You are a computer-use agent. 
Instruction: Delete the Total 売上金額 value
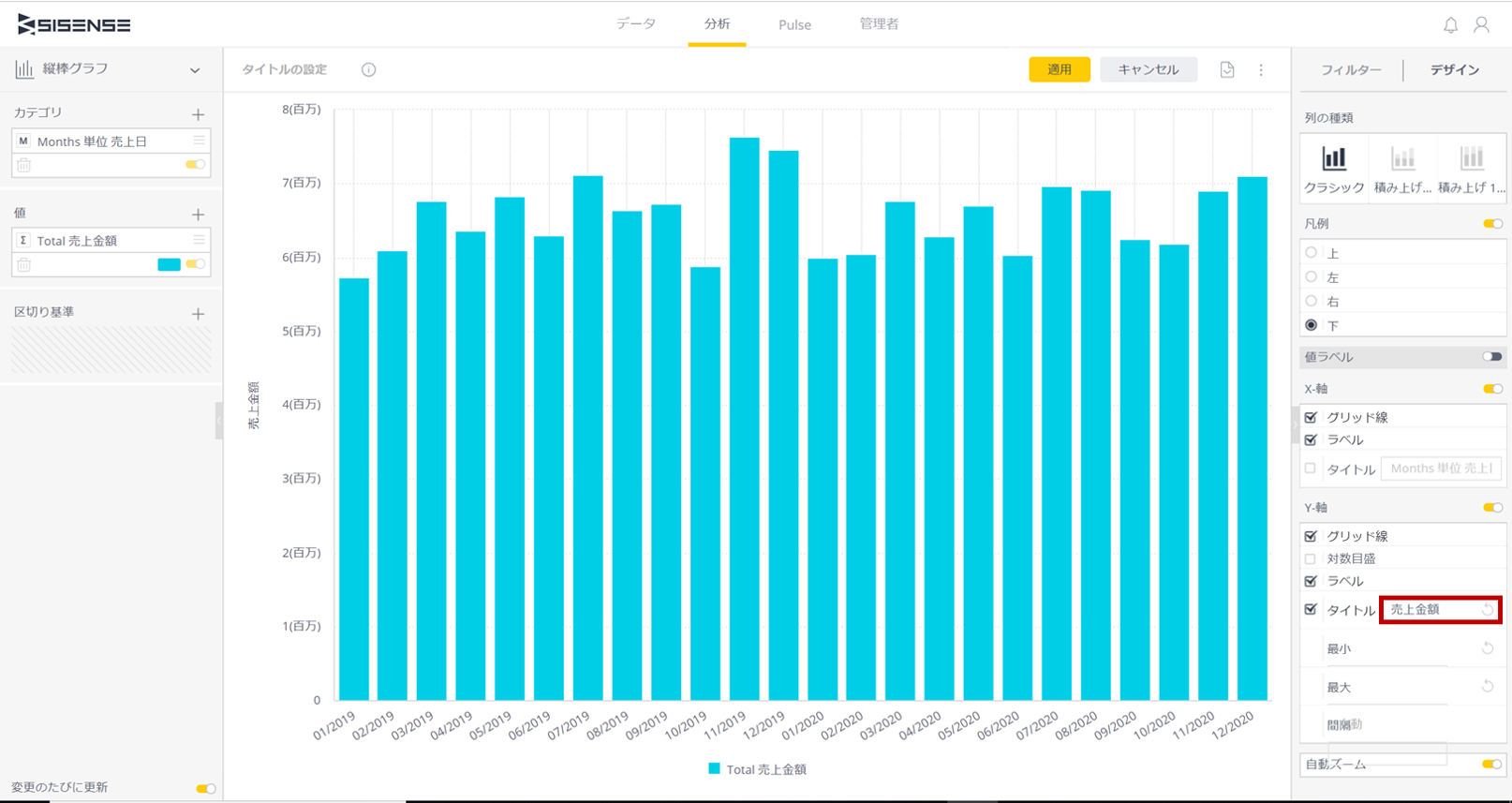point(24,265)
